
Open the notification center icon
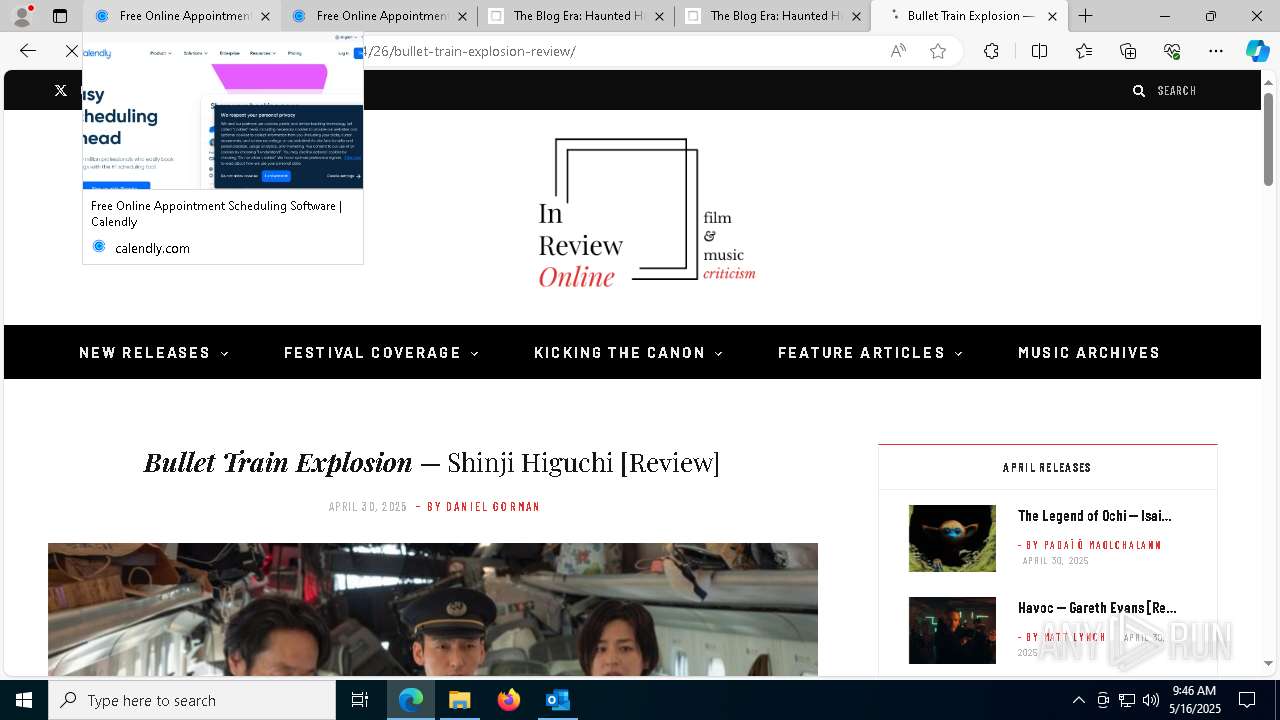[x=1247, y=700]
